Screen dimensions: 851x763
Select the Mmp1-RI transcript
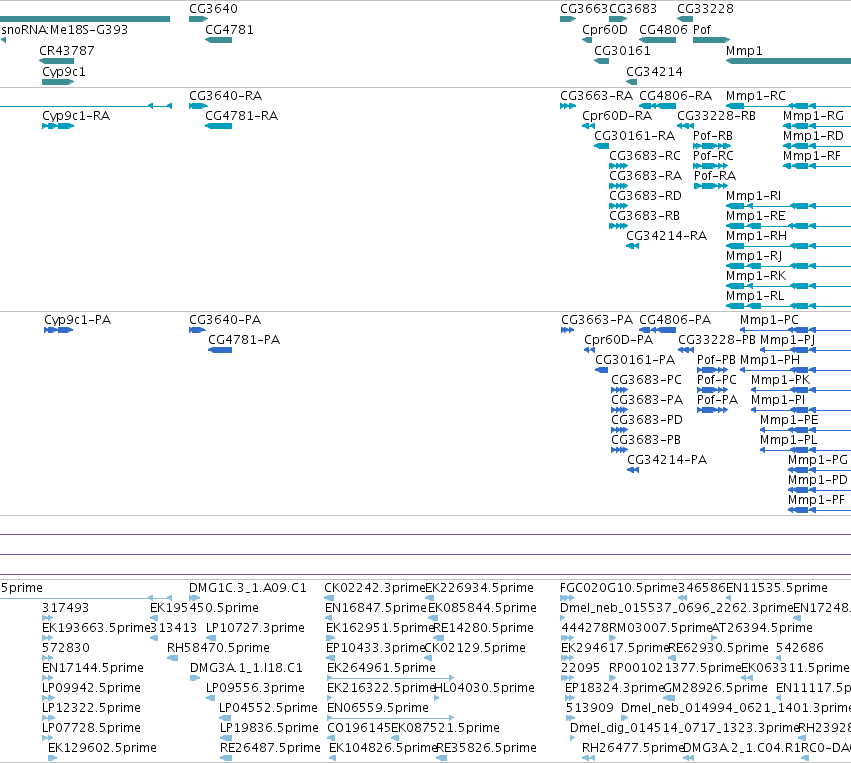(x=788, y=206)
